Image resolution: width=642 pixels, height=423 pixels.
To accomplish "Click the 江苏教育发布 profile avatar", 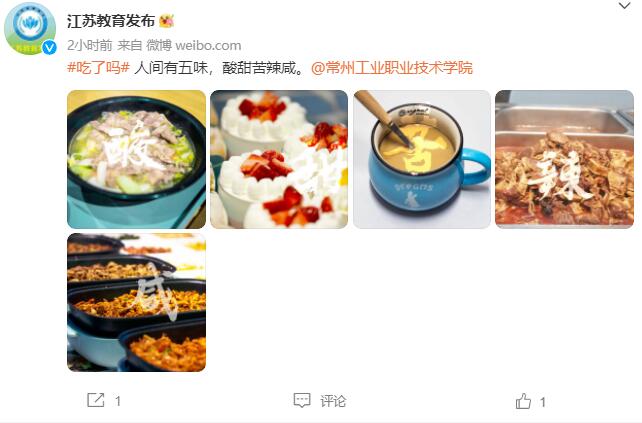I will pyautogui.click(x=30, y=28).
